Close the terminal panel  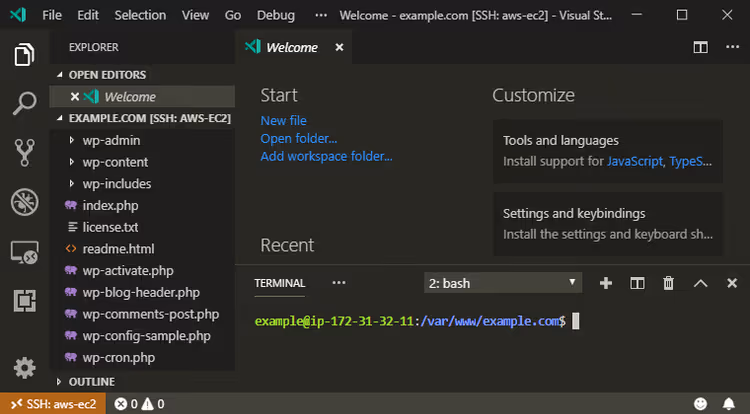[732, 283]
